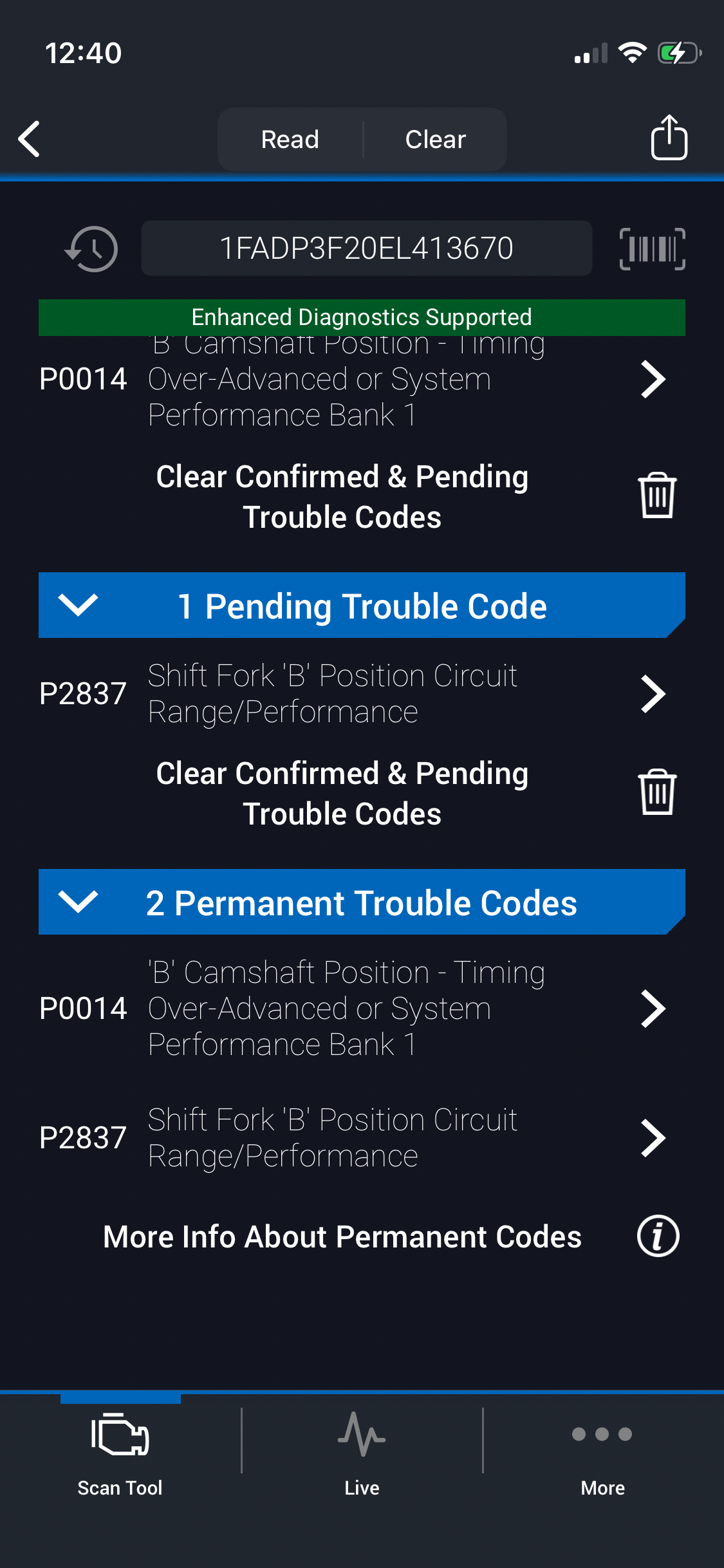Tap the trash icon above Pending Trouble Code
Viewport: 724px width, 1568px height.
tap(656, 496)
